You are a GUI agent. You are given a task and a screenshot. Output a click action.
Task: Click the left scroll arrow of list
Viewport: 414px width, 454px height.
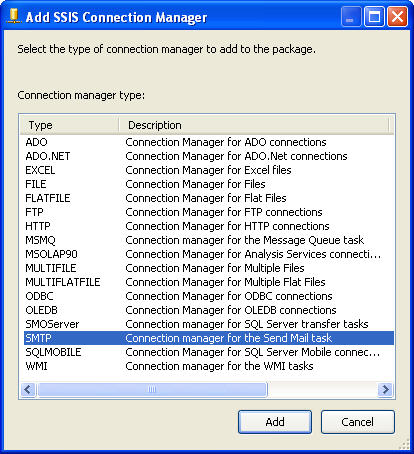(x=28, y=389)
